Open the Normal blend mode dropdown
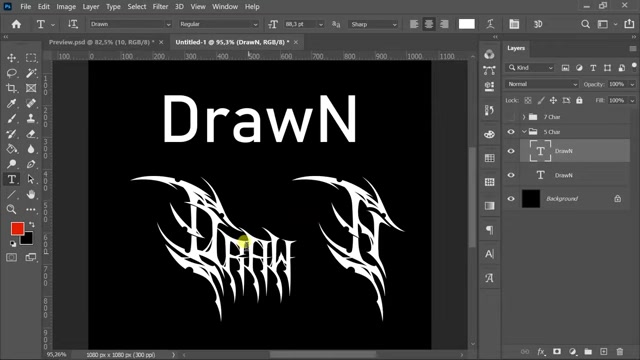This screenshot has width=640, height=360. (542, 84)
